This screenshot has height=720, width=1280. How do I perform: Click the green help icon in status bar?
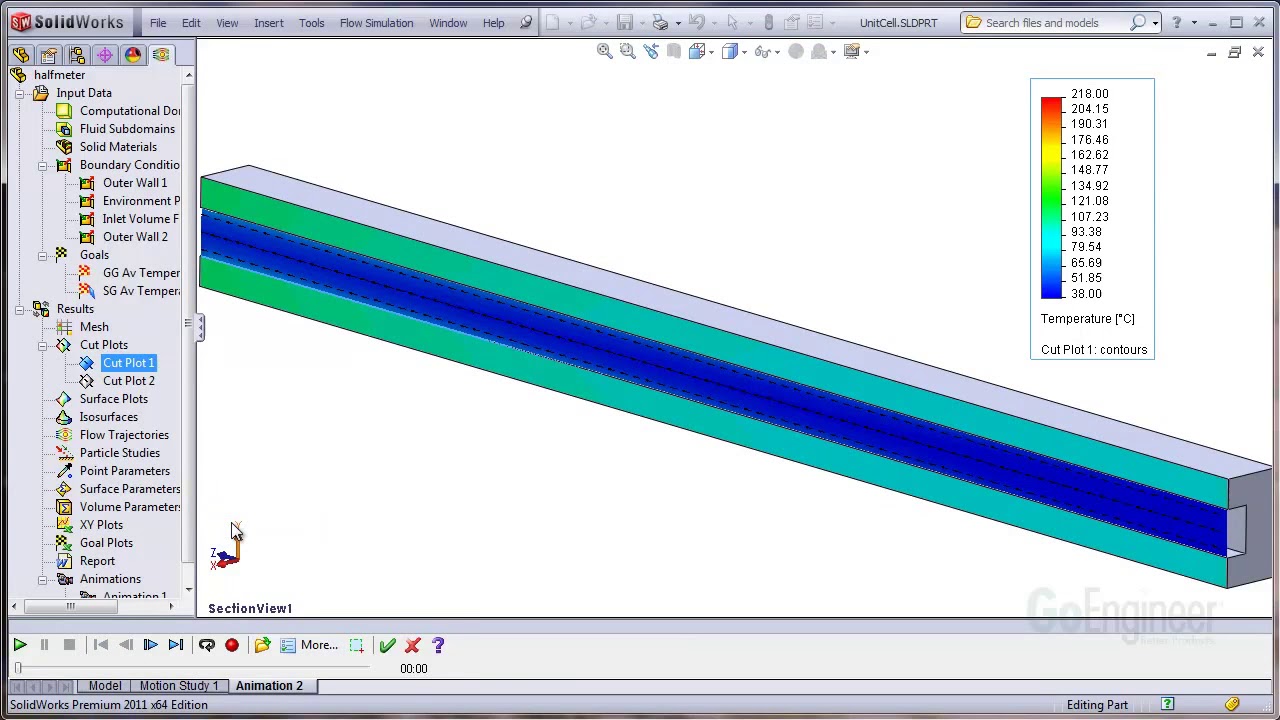click(x=1167, y=704)
